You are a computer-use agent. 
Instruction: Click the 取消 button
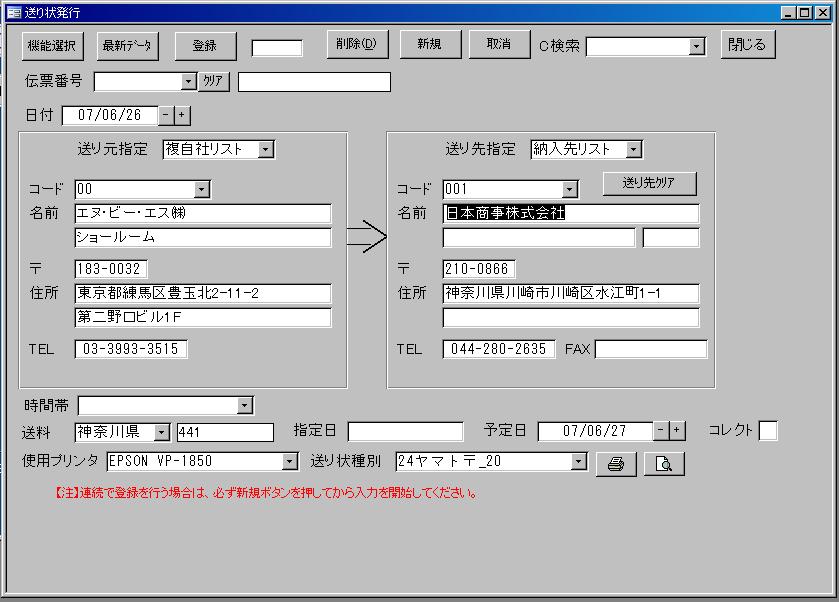pos(499,44)
